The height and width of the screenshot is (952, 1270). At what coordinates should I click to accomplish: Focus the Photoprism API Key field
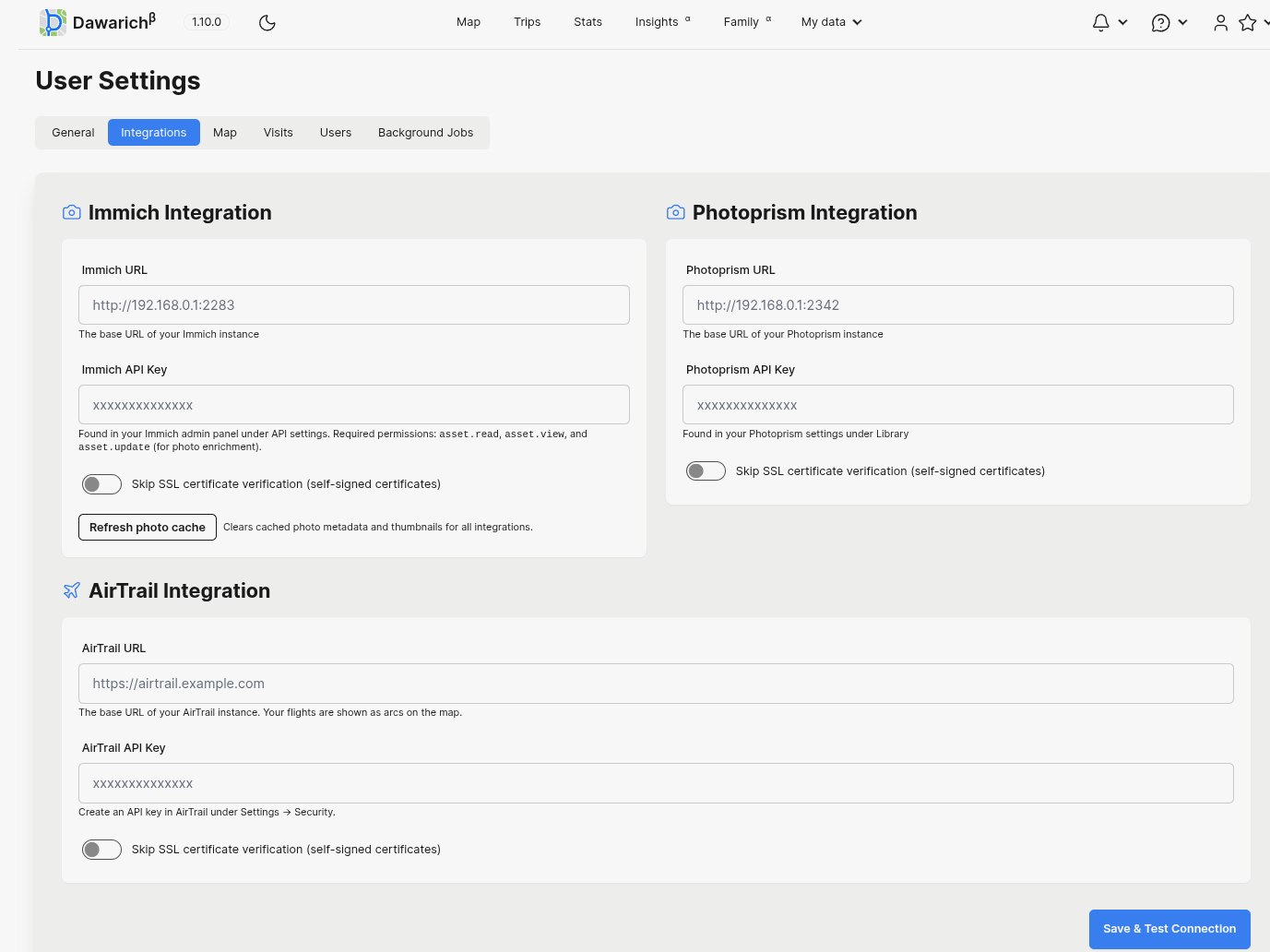pos(958,405)
